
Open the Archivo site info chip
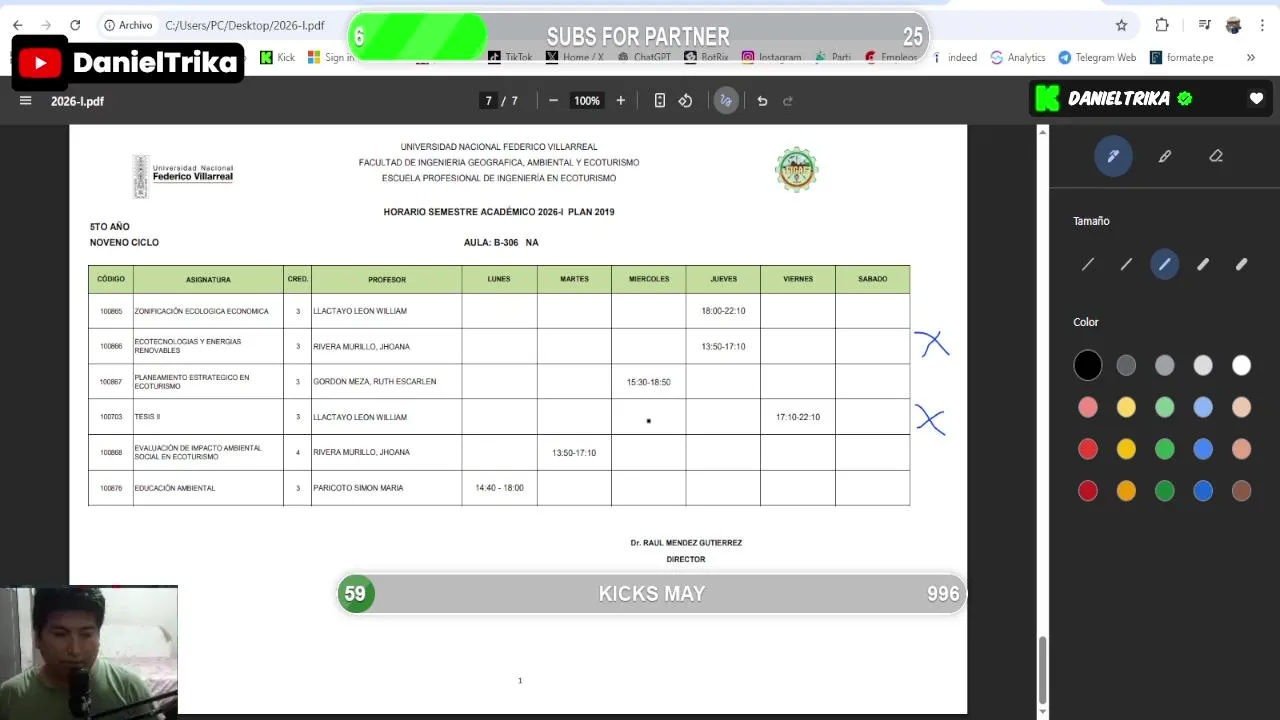point(128,25)
